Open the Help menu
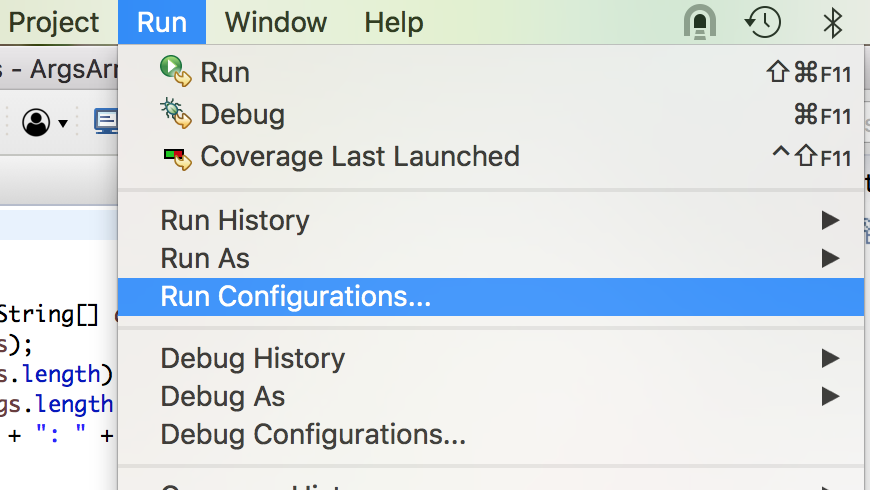This screenshot has height=490, width=870. click(393, 22)
